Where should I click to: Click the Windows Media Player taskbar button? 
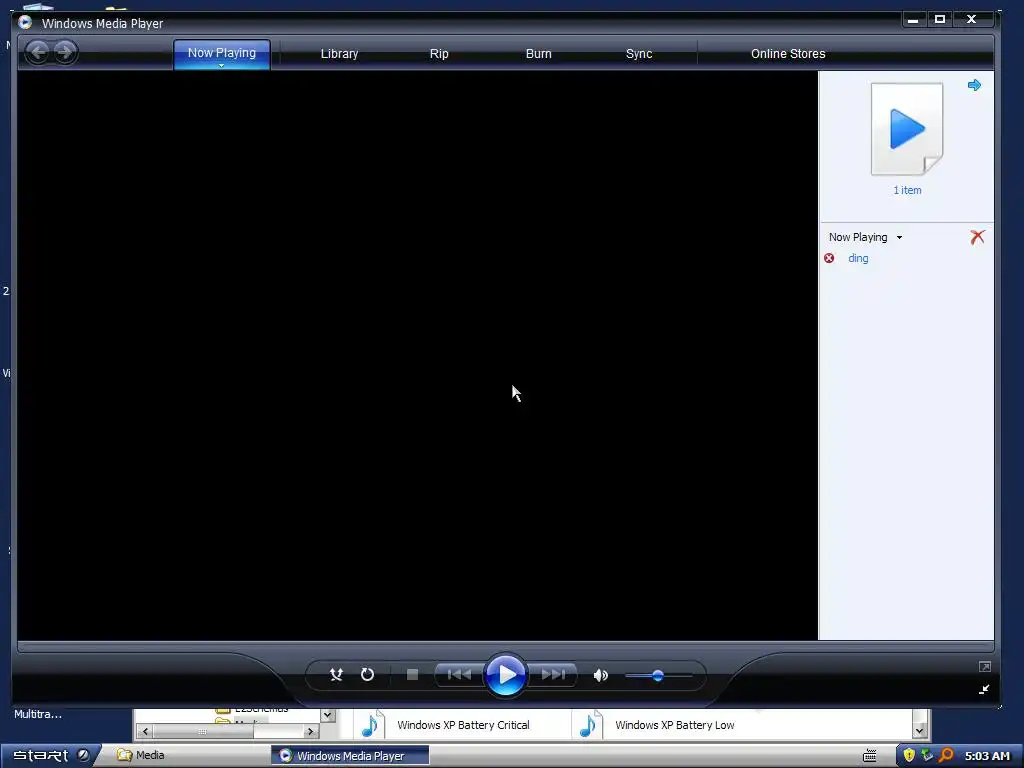[350, 756]
